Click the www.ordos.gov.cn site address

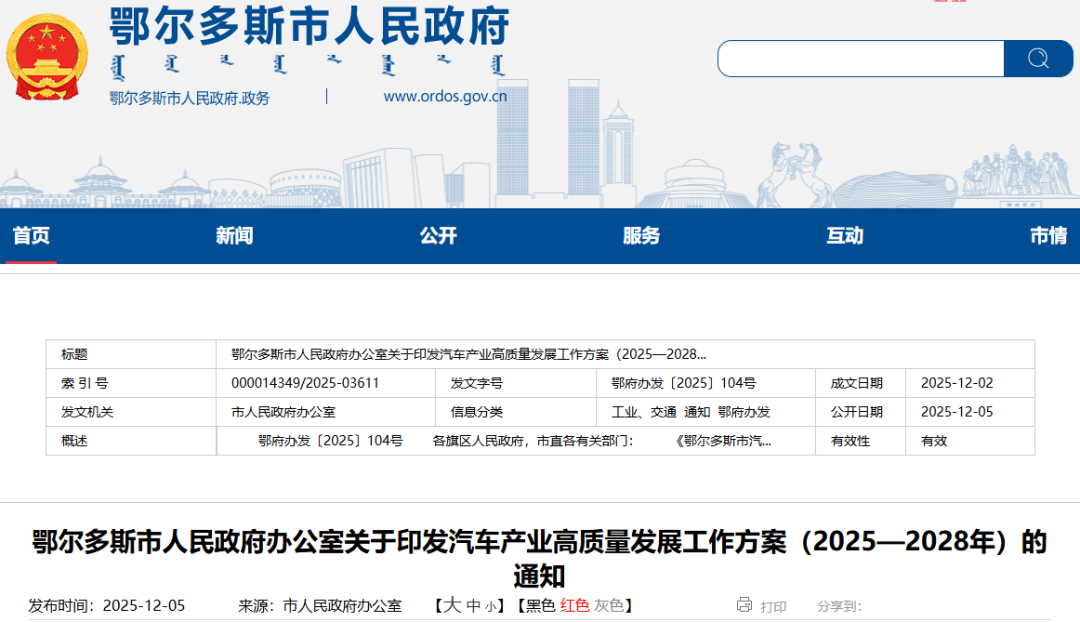coord(446,96)
